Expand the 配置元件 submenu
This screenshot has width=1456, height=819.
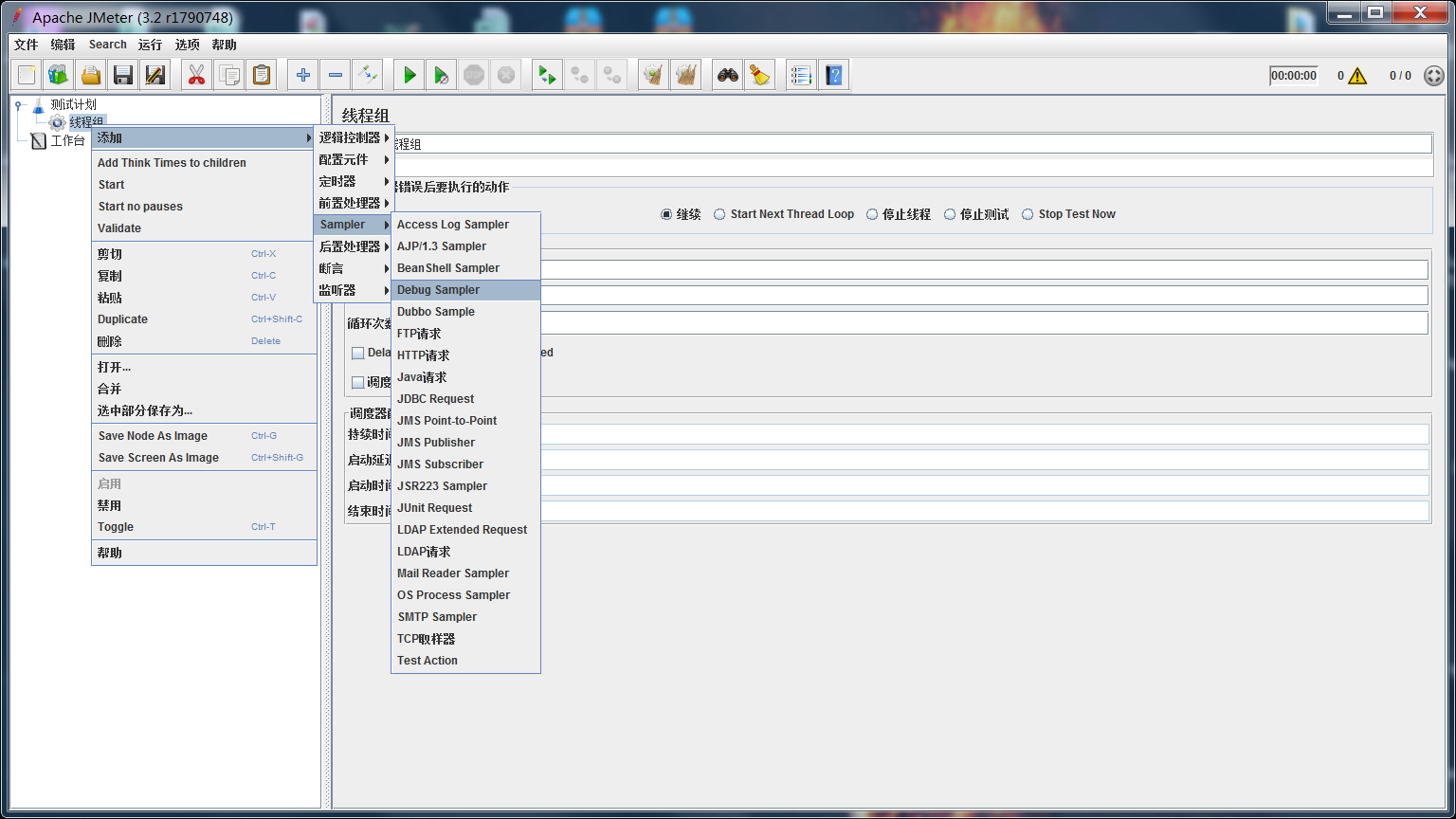(354, 159)
